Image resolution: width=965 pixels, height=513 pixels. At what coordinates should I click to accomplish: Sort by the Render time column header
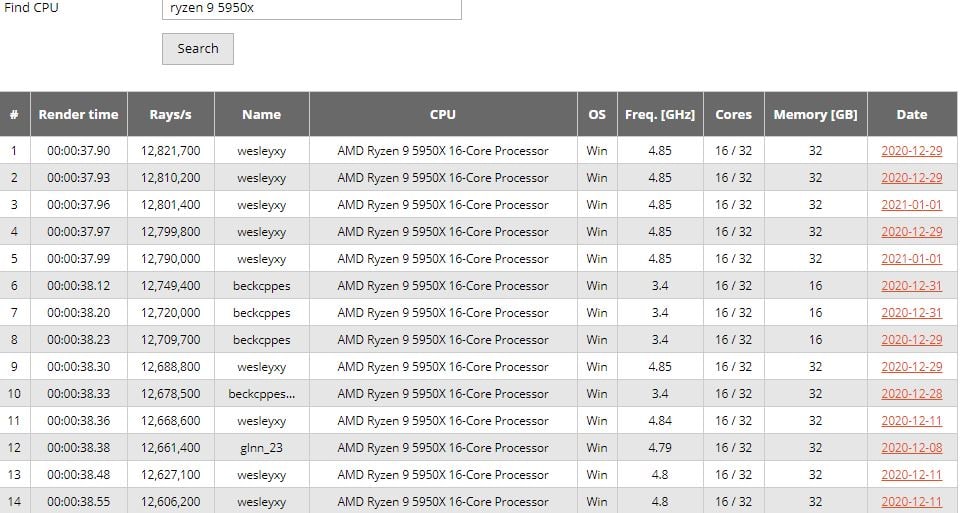[78, 114]
